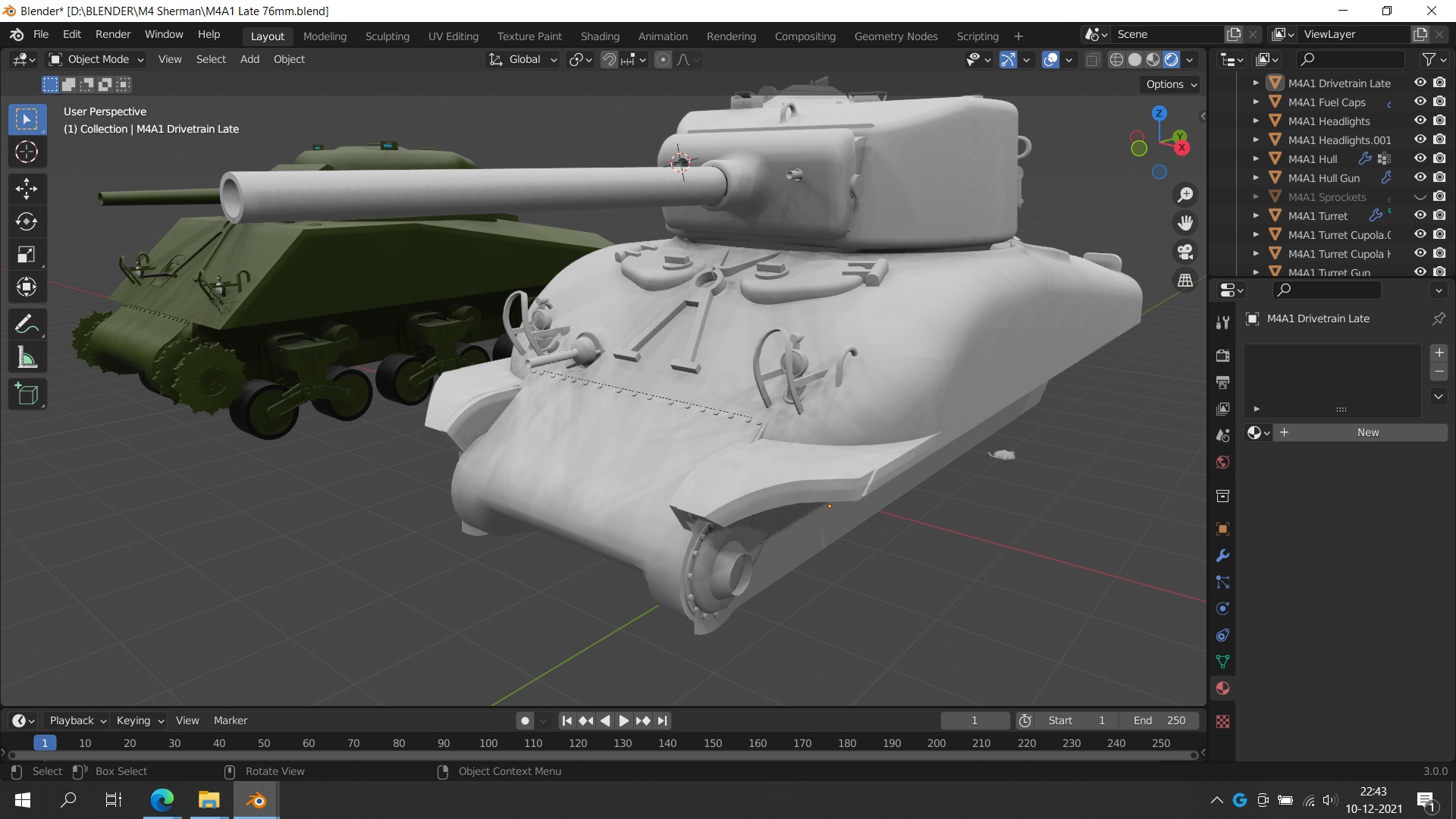Disable rendering for M4A1 Fuel Caps
Image resolution: width=1456 pixels, height=819 pixels.
(x=1439, y=102)
